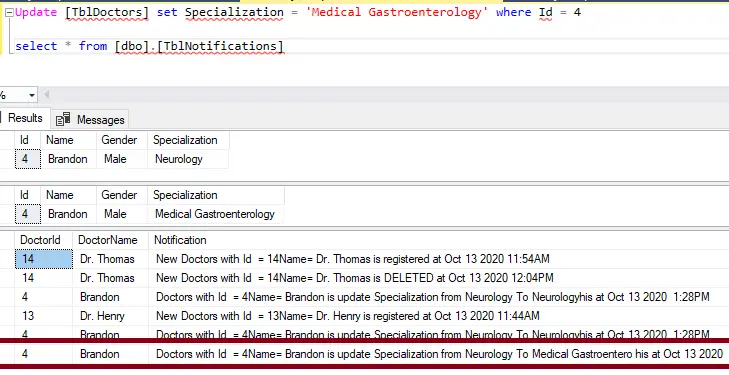The width and height of the screenshot is (729, 375).
Task: Click the Messages tab icon
Action: 63,119
